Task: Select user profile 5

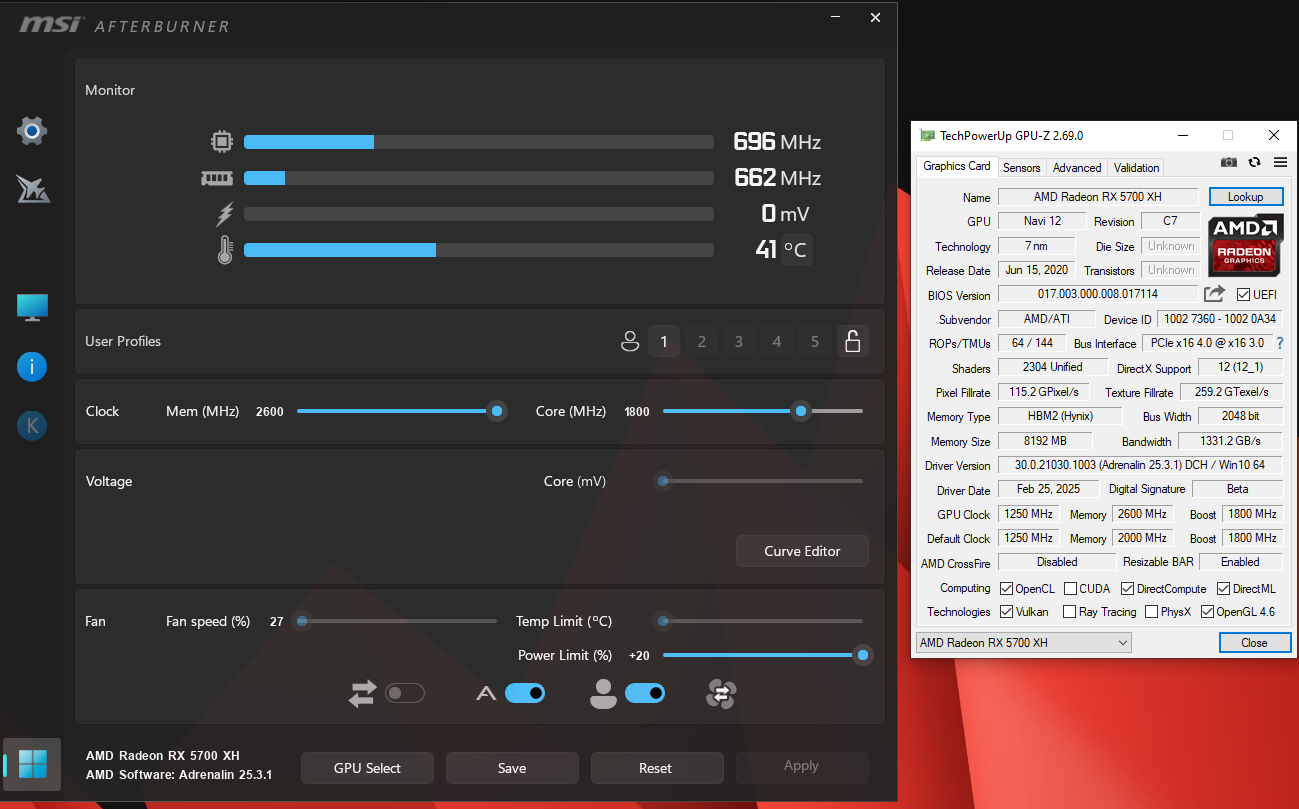Action: (815, 341)
